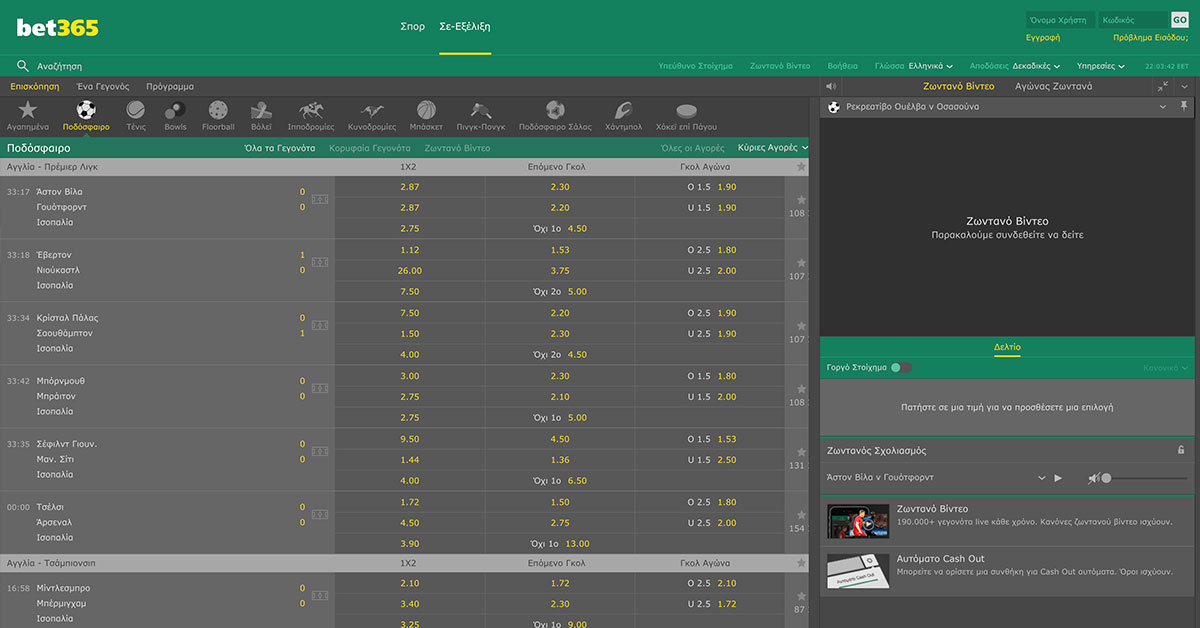1200x628 pixels.
Task: Open the Γλώσσα Ελληνικά dropdown
Action: pyautogui.click(x=914, y=66)
